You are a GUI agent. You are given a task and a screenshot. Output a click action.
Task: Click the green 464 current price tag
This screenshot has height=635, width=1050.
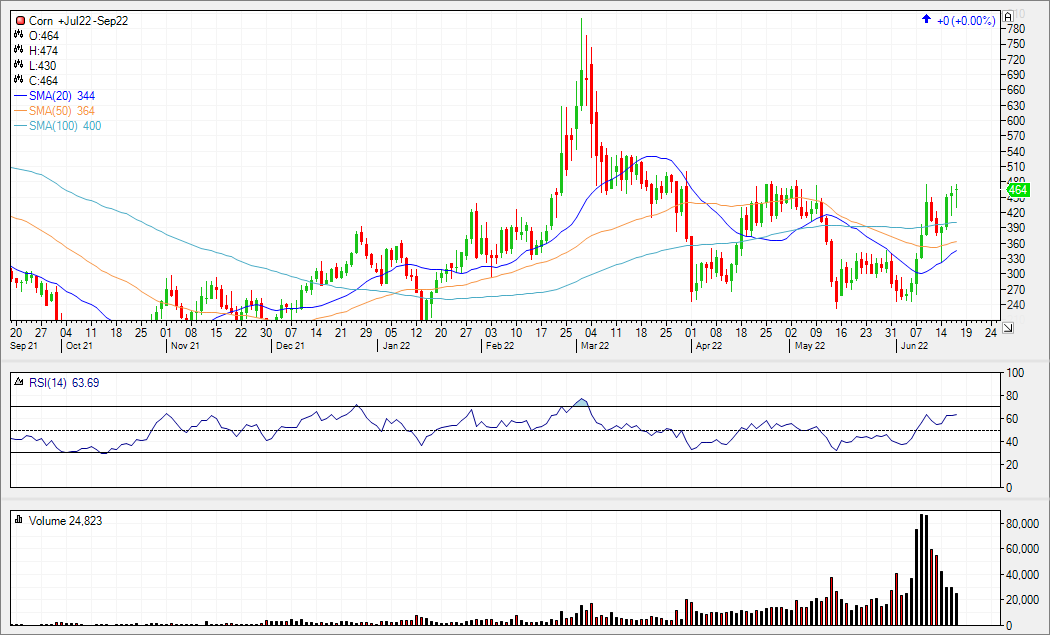click(1018, 190)
